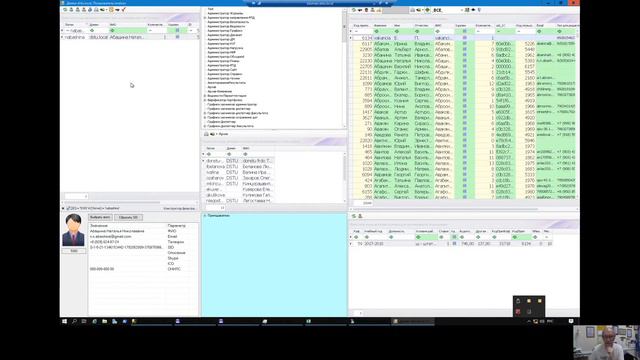Screen dimensions: 640x360
Task: Toggle checkbox in 2017-2018 bottom table row
Action: click(454, 244)
